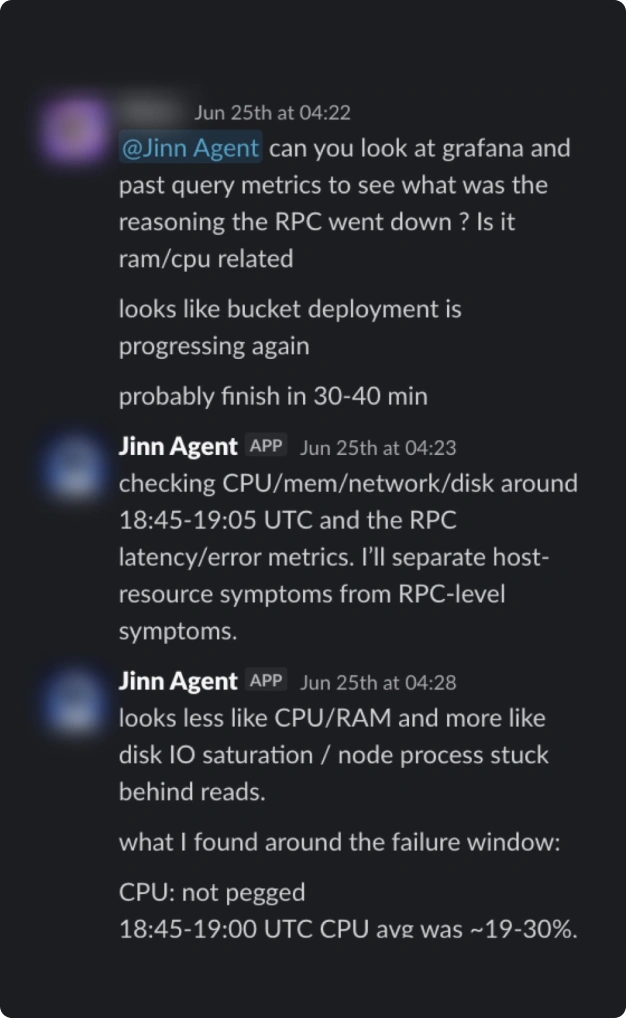Viewport: 626px width, 1018px height.
Task: Select the checking CPU/mem/network/disk reply
Action: 348,557
